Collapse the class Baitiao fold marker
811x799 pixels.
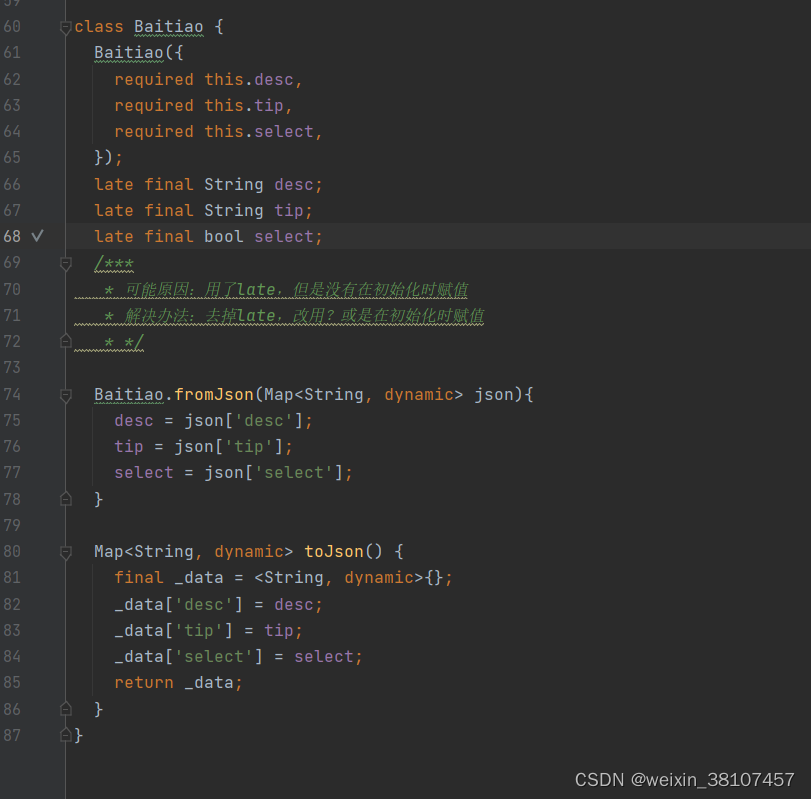pos(66,27)
